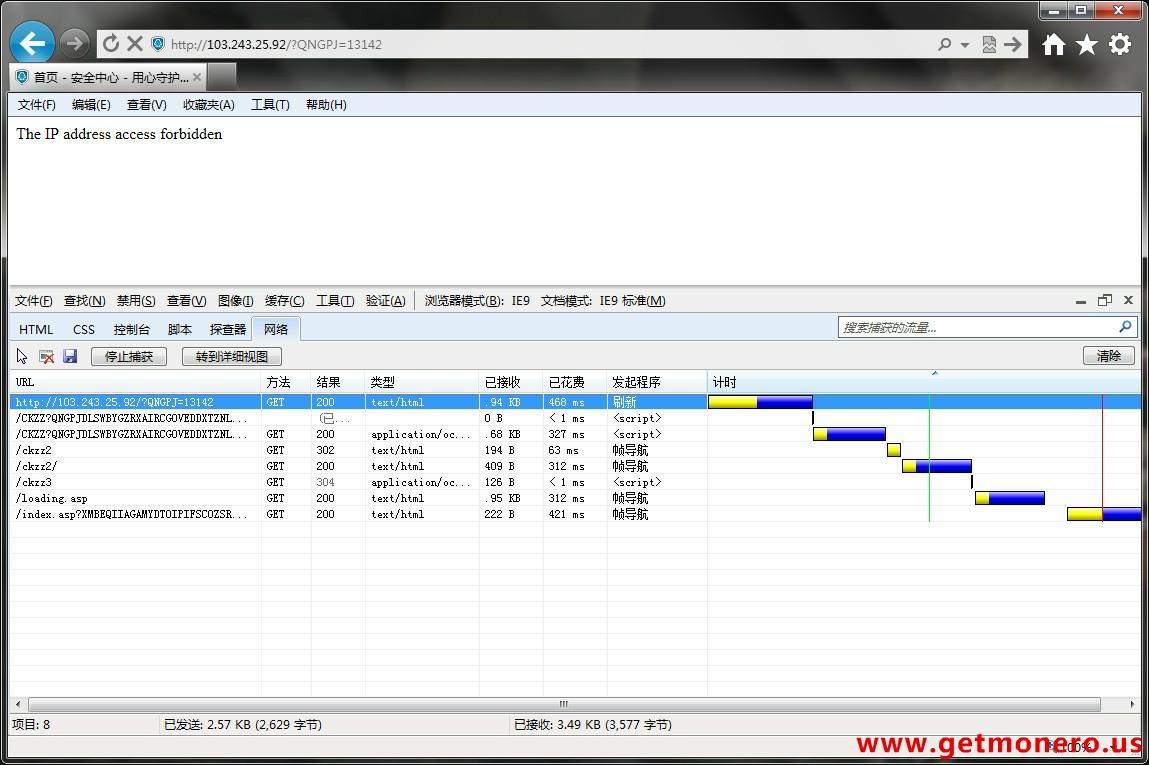
Task: Expand the address bar autocomplete dropdown arrow
Action: pos(965,45)
